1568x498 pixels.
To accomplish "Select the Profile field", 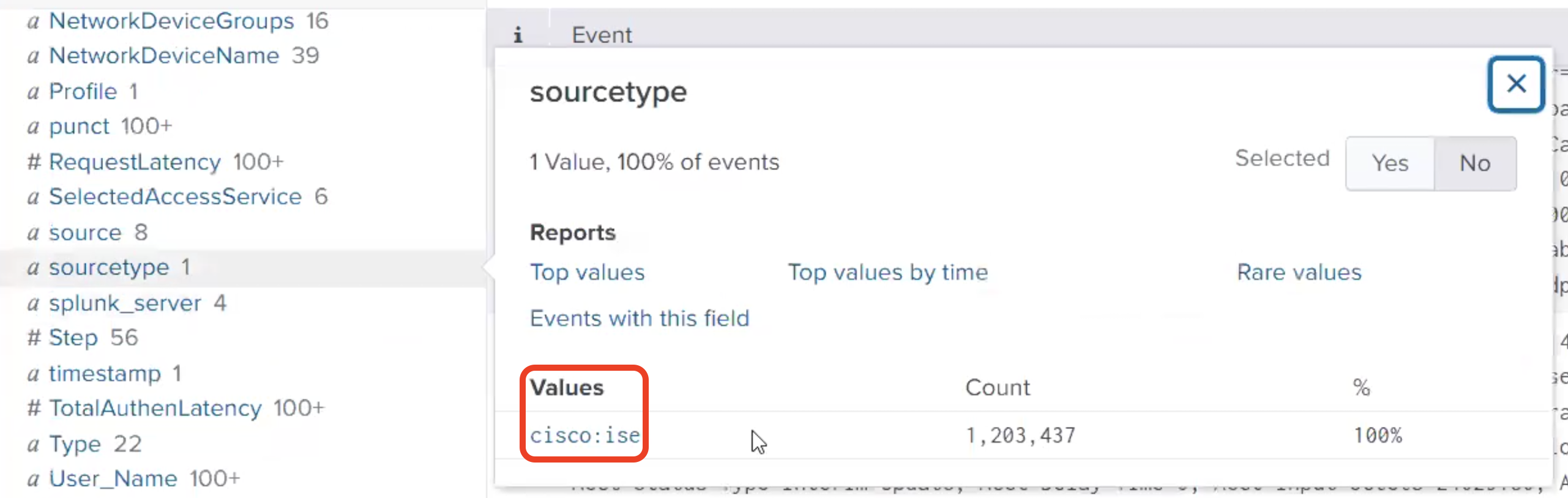I will [83, 91].
